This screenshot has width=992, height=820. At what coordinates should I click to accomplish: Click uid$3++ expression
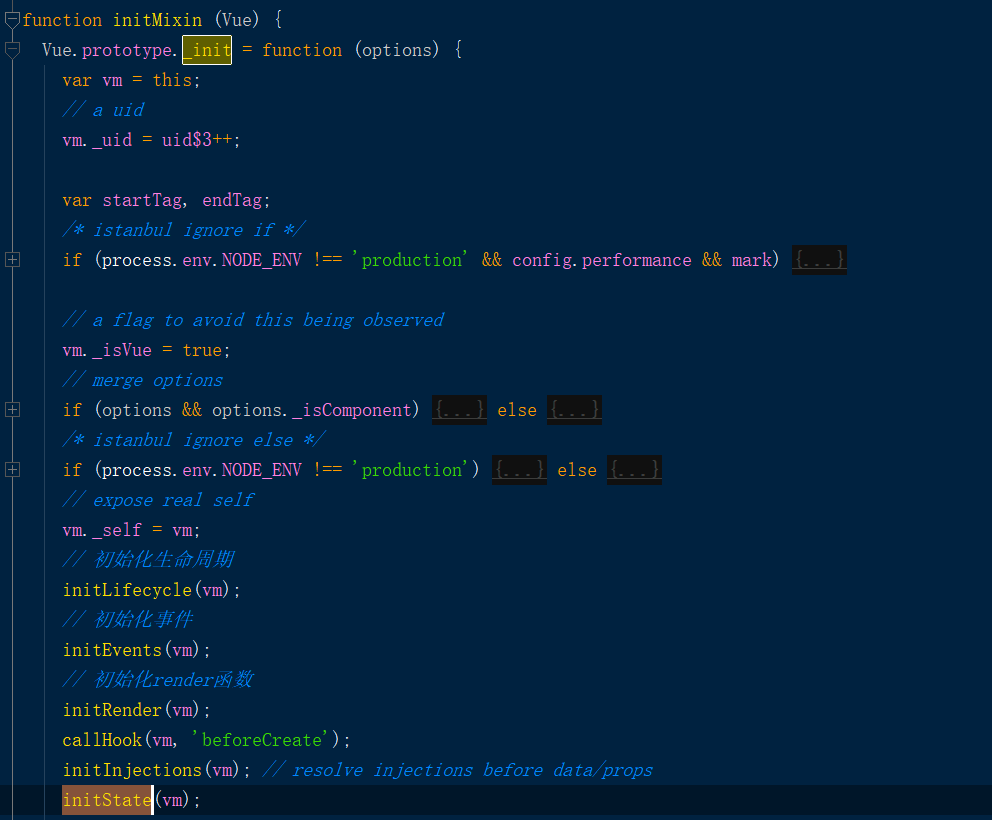pos(197,140)
